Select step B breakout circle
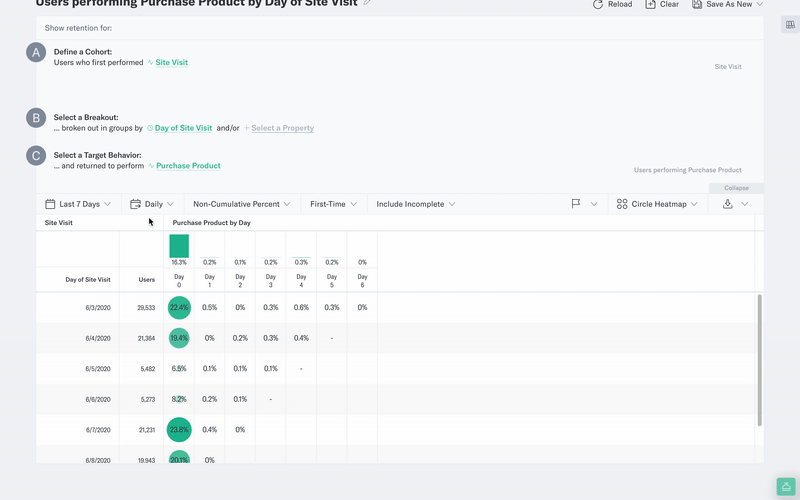 point(36,118)
